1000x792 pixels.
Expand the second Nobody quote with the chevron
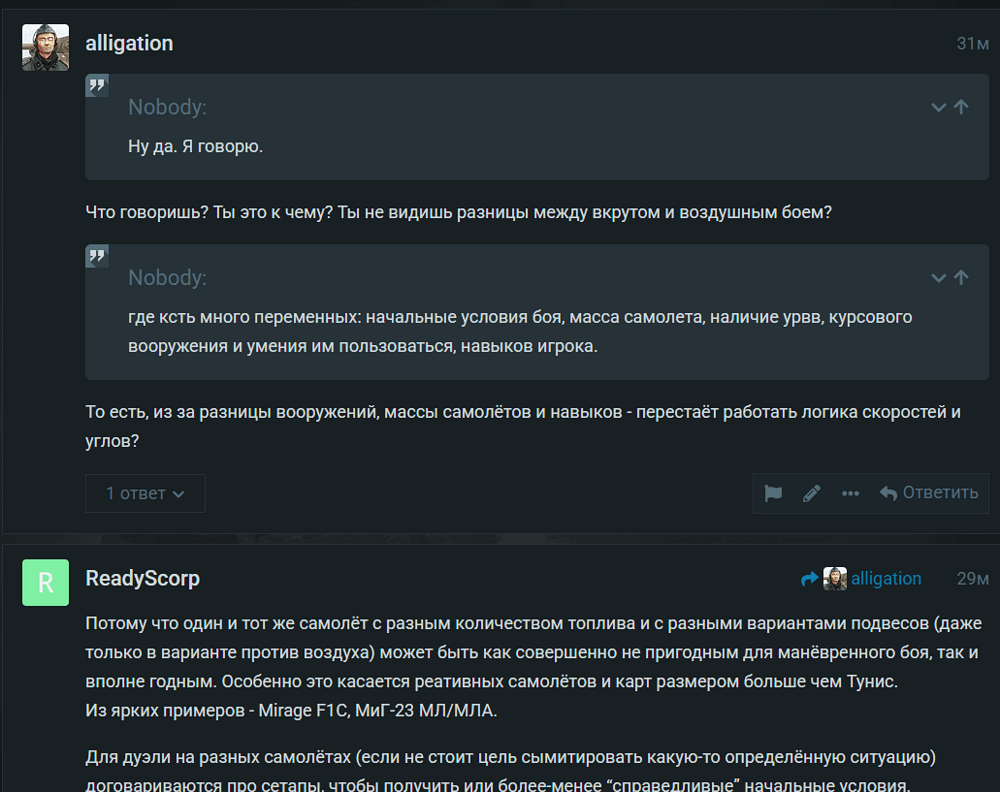938,277
